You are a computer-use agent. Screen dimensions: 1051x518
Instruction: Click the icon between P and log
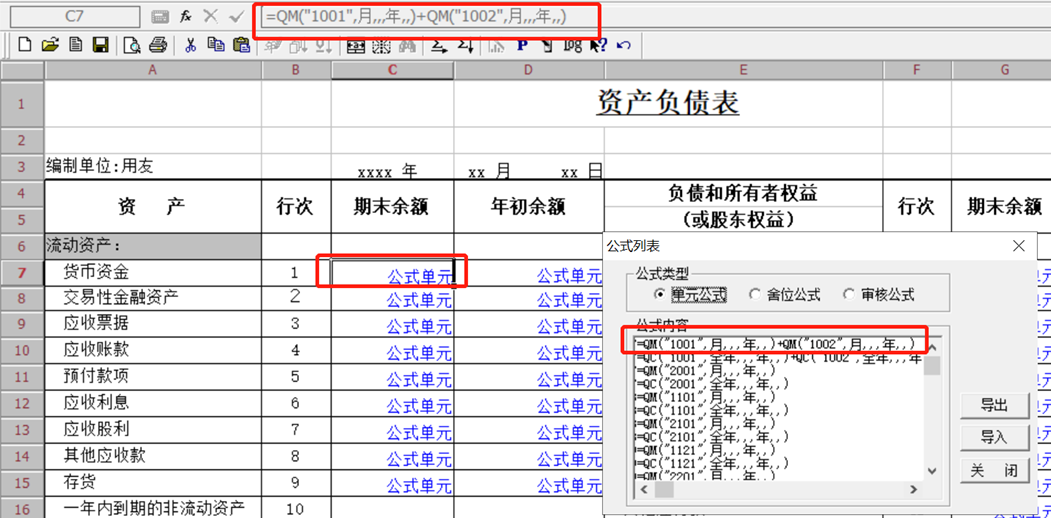(x=547, y=46)
